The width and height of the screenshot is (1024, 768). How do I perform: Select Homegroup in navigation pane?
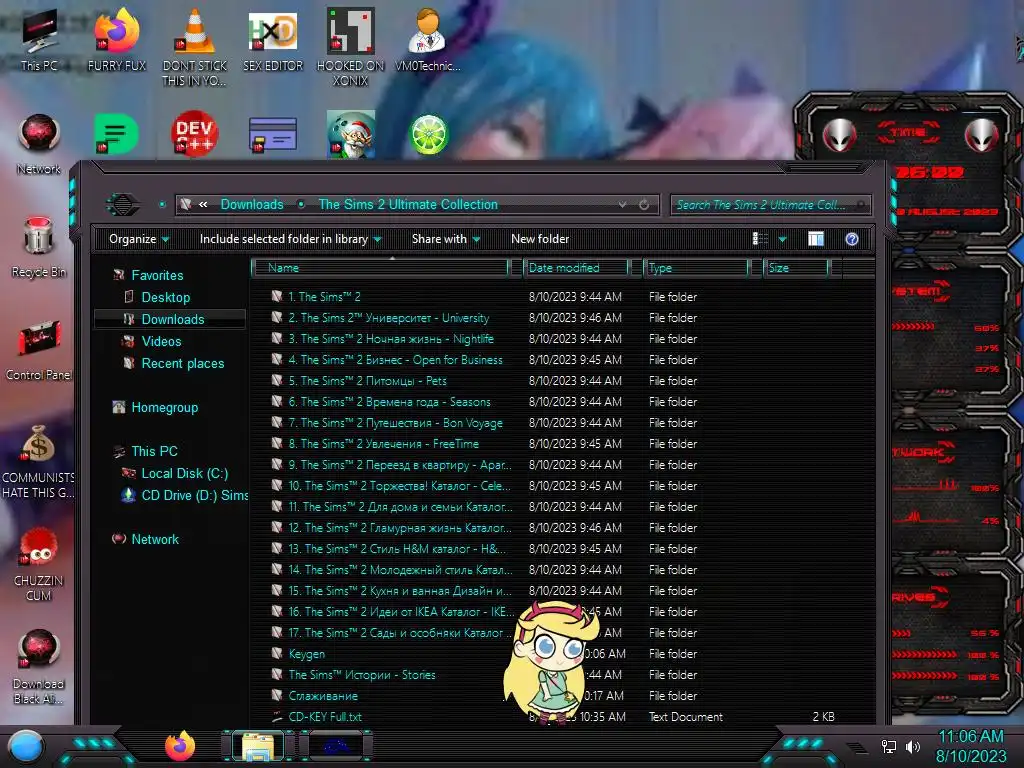point(165,408)
